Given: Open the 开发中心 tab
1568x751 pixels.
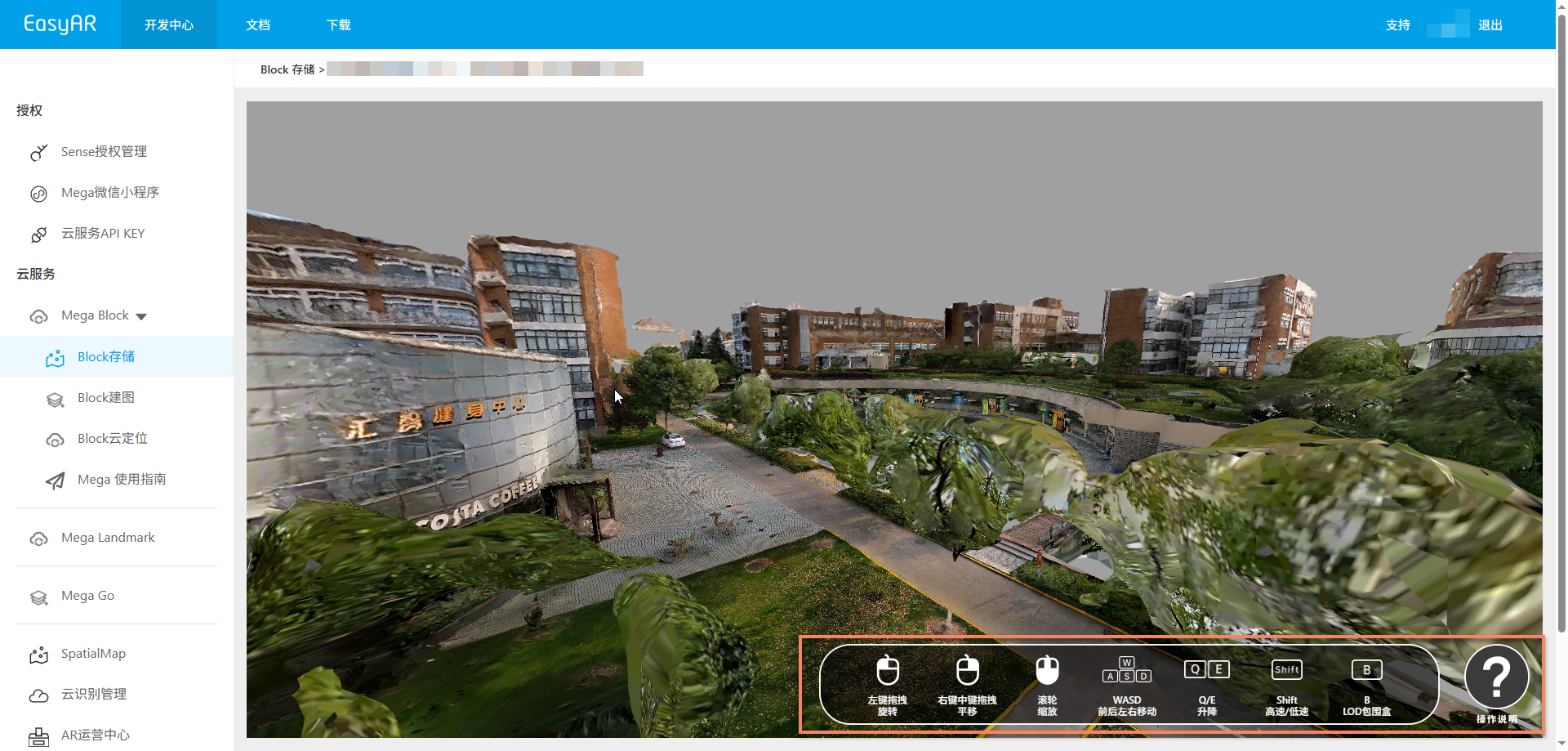Looking at the screenshot, I should [x=169, y=25].
